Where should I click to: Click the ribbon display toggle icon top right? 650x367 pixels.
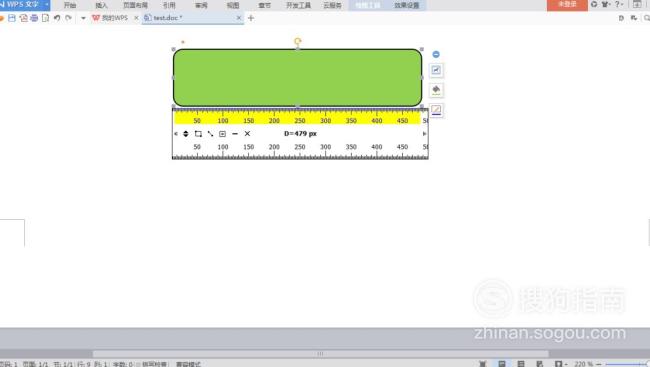(x=637, y=5)
